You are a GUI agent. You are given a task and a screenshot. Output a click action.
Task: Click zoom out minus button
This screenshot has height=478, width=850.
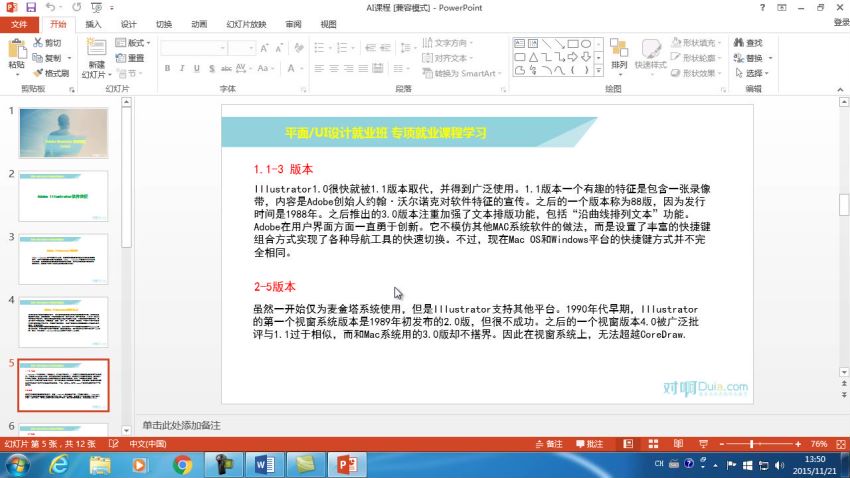tap(722, 444)
